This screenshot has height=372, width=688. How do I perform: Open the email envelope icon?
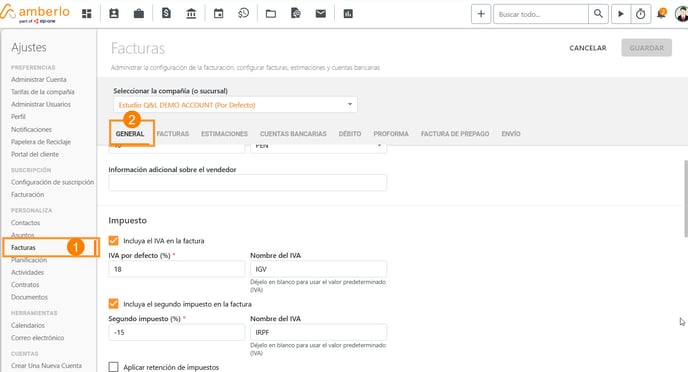pos(321,14)
